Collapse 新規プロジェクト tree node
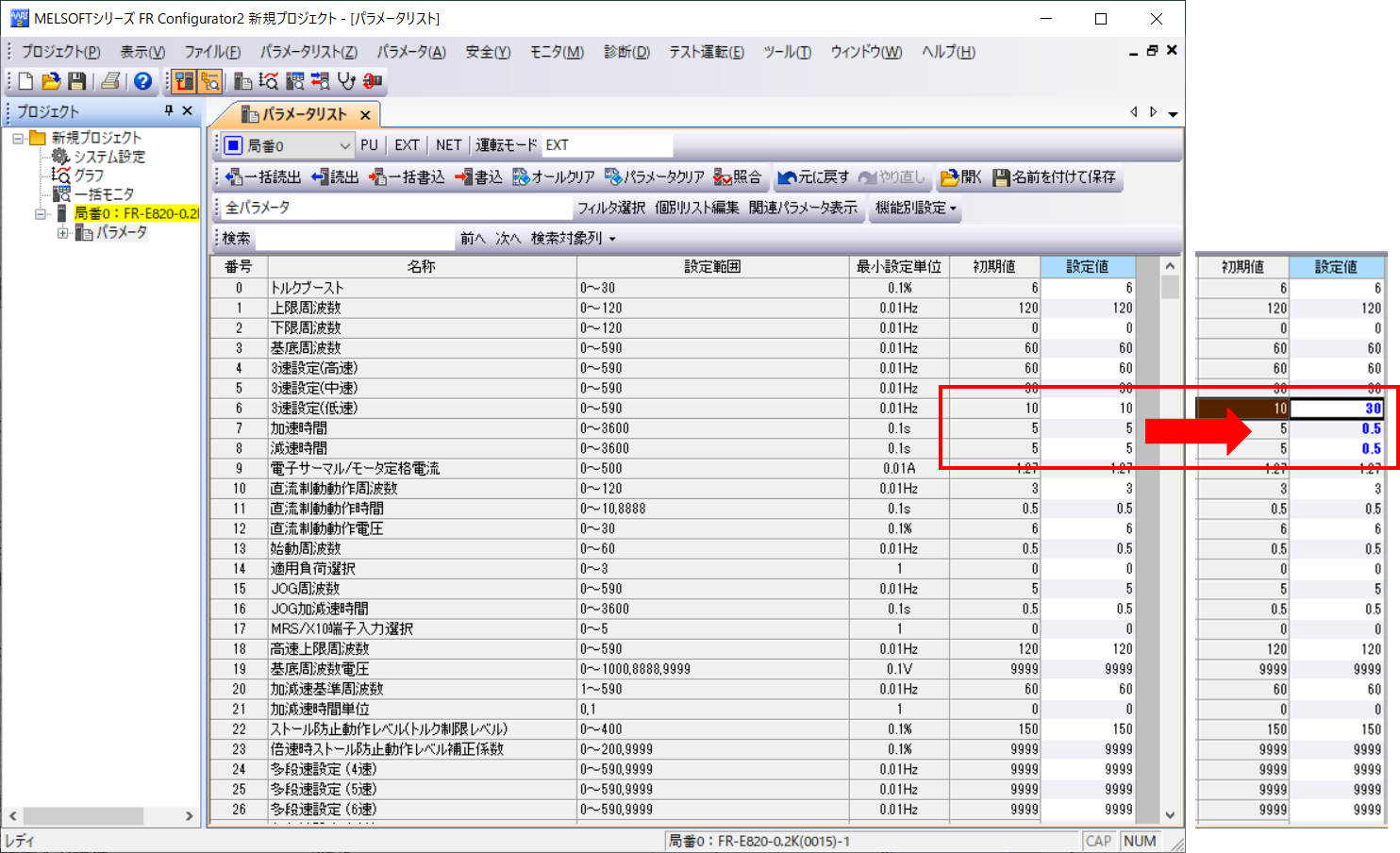The height and width of the screenshot is (853, 1400). click(18, 138)
